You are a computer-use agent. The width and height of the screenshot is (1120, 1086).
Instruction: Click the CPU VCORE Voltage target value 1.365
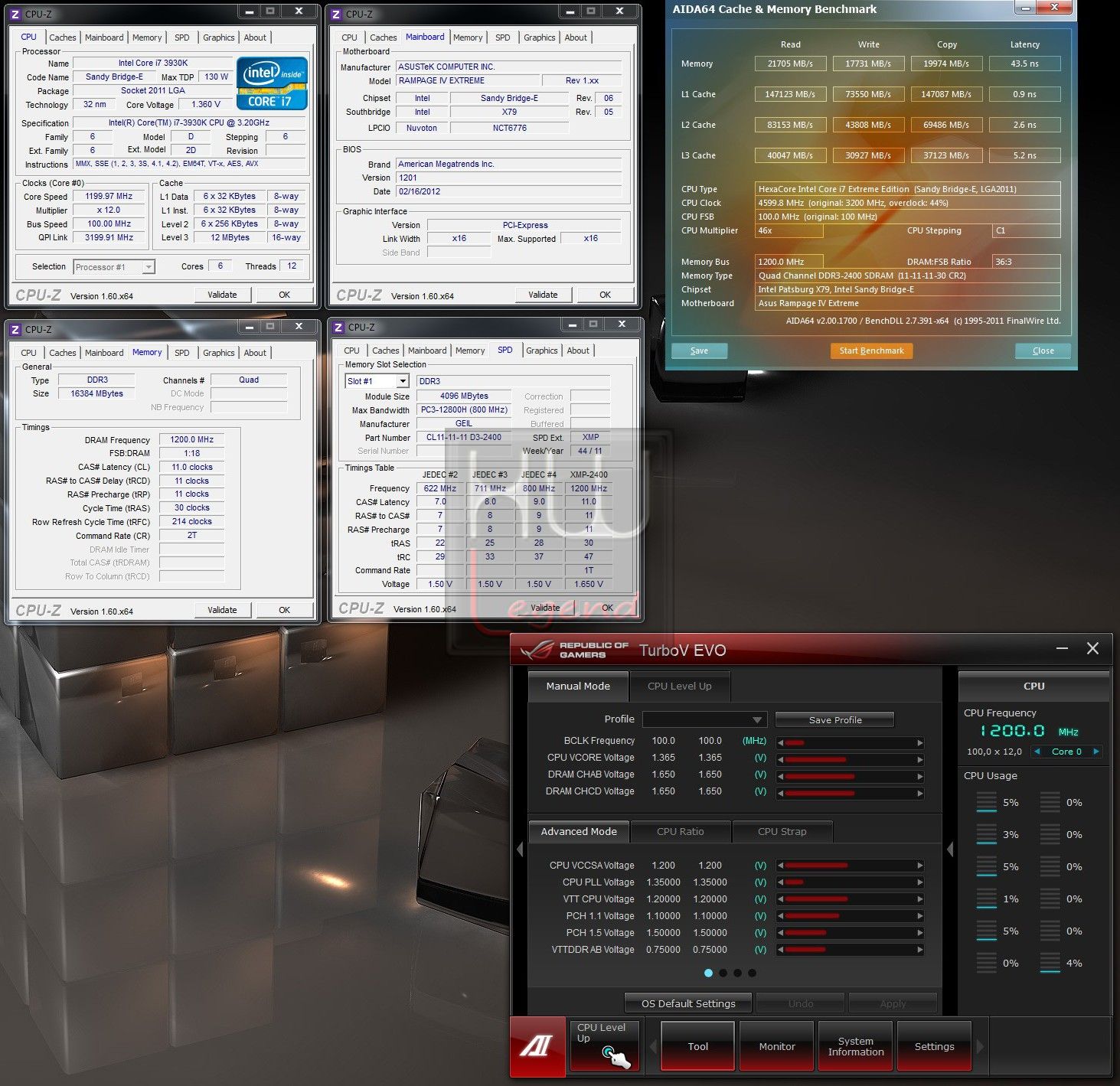[x=710, y=758]
